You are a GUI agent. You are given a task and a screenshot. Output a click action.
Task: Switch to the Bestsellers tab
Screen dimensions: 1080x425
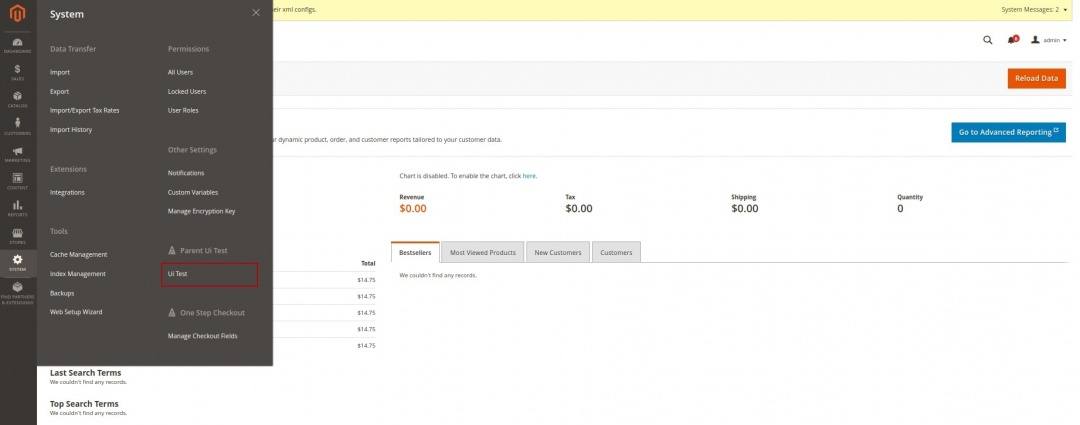[x=415, y=252]
